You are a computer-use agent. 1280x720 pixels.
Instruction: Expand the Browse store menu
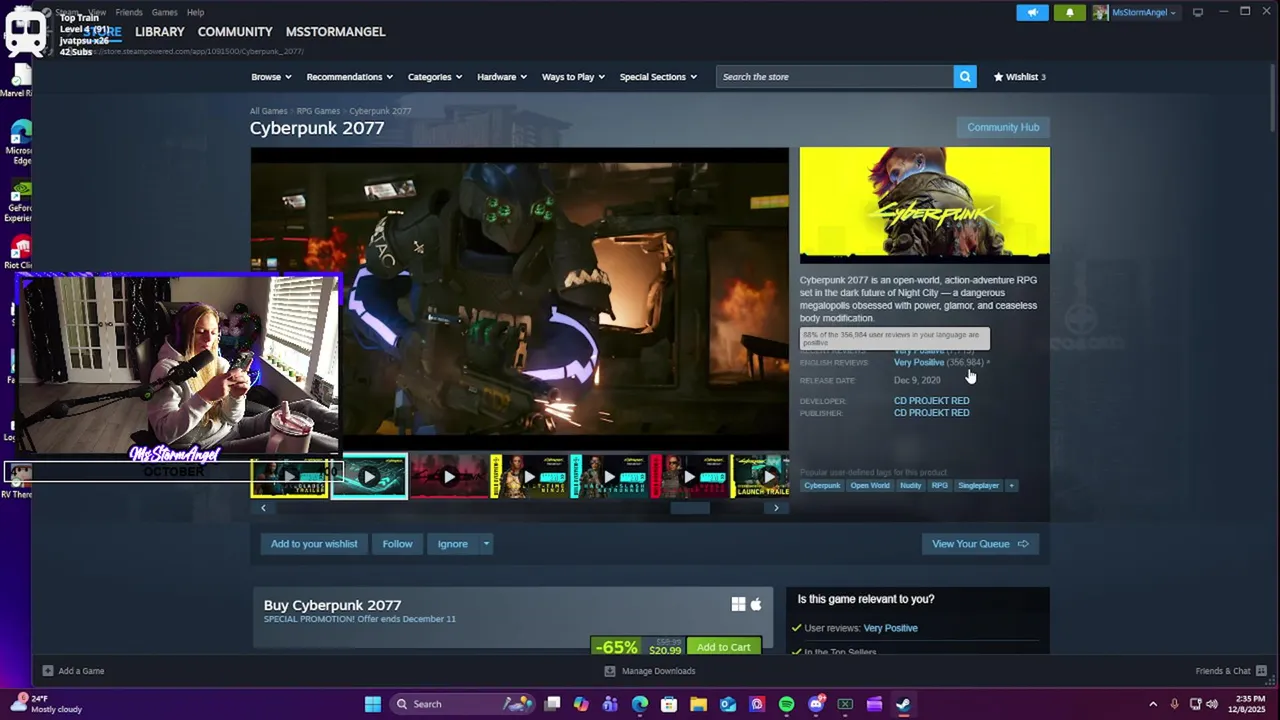[x=271, y=77]
